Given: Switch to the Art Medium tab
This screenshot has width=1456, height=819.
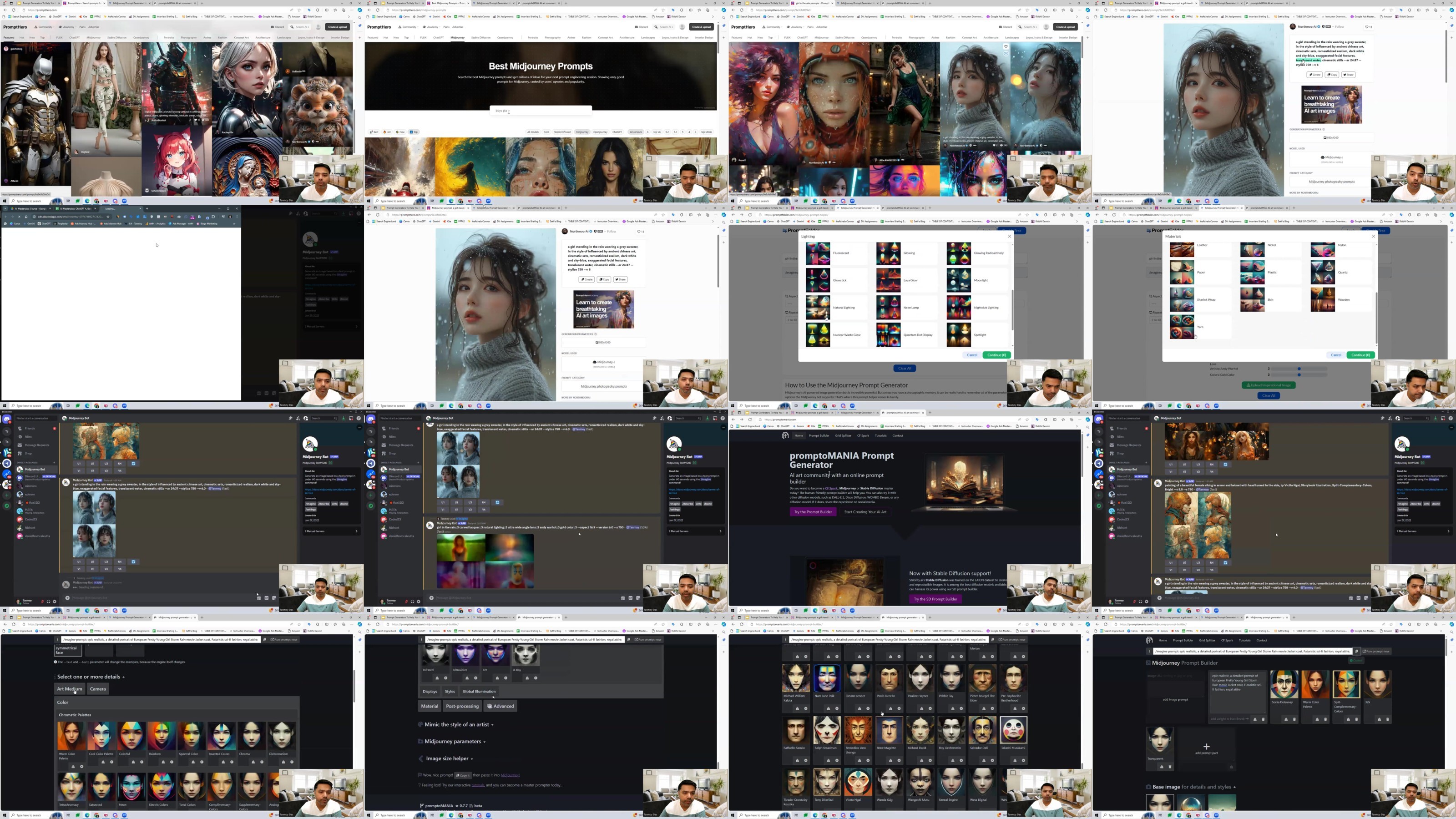Looking at the screenshot, I should click(x=69, y=688).
